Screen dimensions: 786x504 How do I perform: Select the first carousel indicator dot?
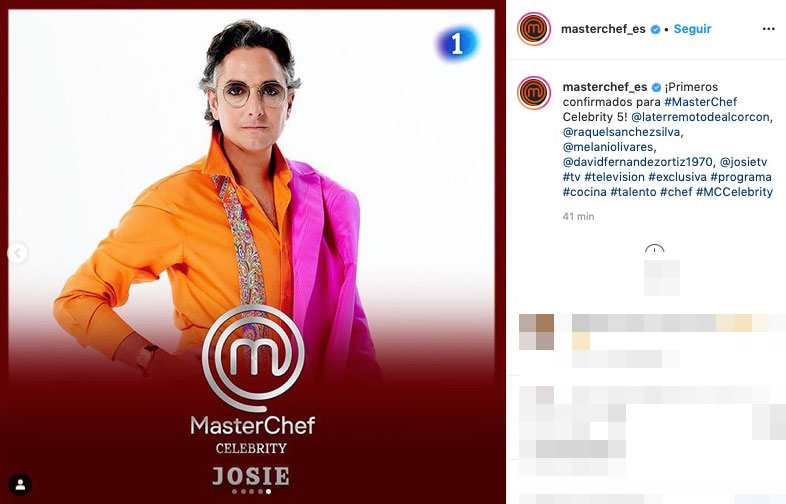click(x=235, y=491)
